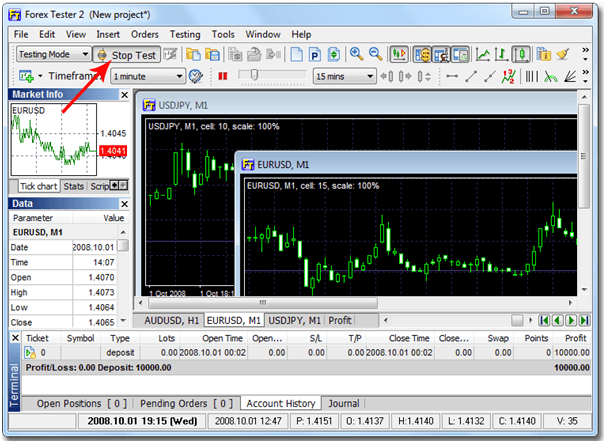Click the clock with checkmark icon
This screenshot has width=606, height=443.
(x=196, y=76)
